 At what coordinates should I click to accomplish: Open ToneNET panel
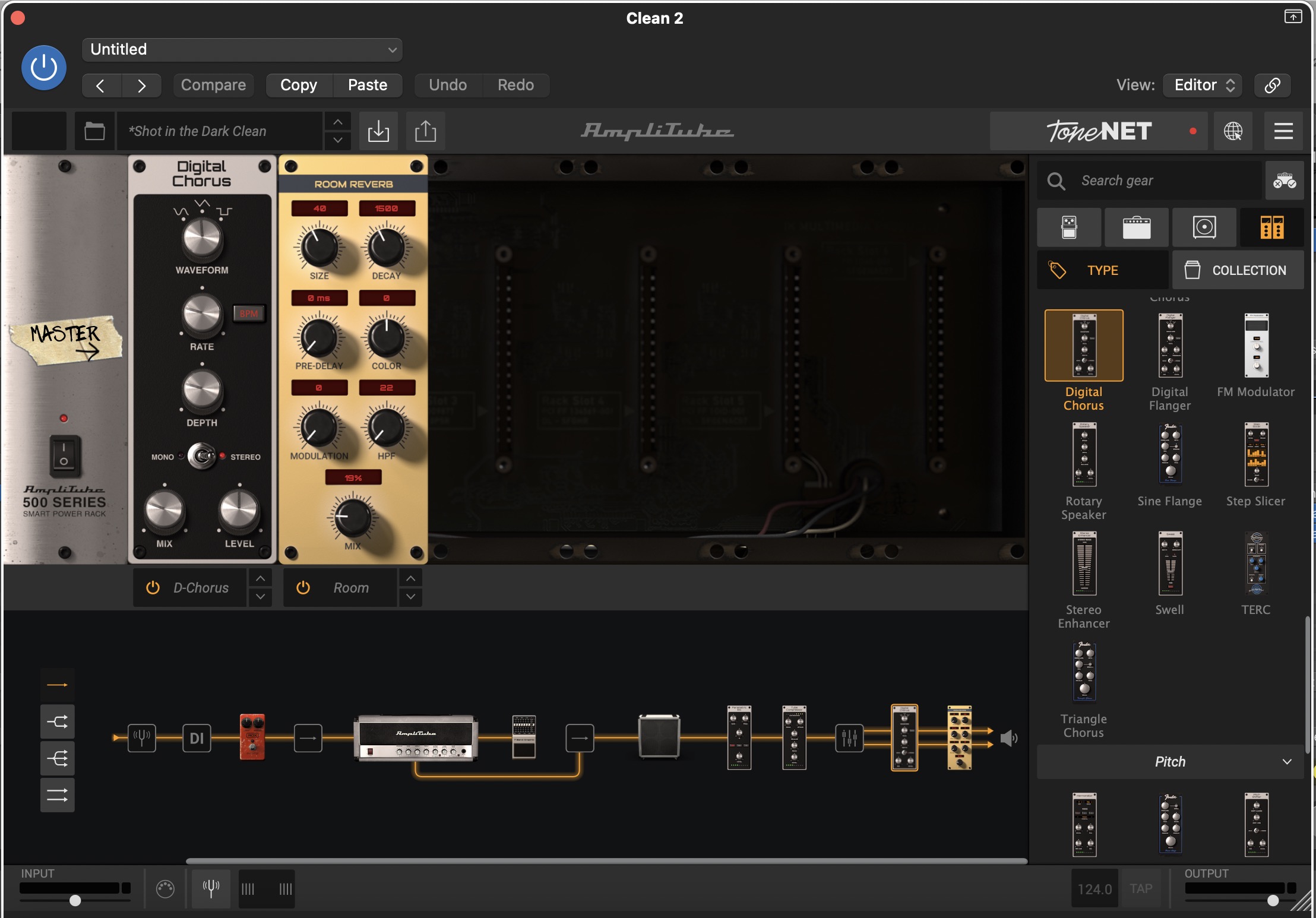[x=1099, y=131]
